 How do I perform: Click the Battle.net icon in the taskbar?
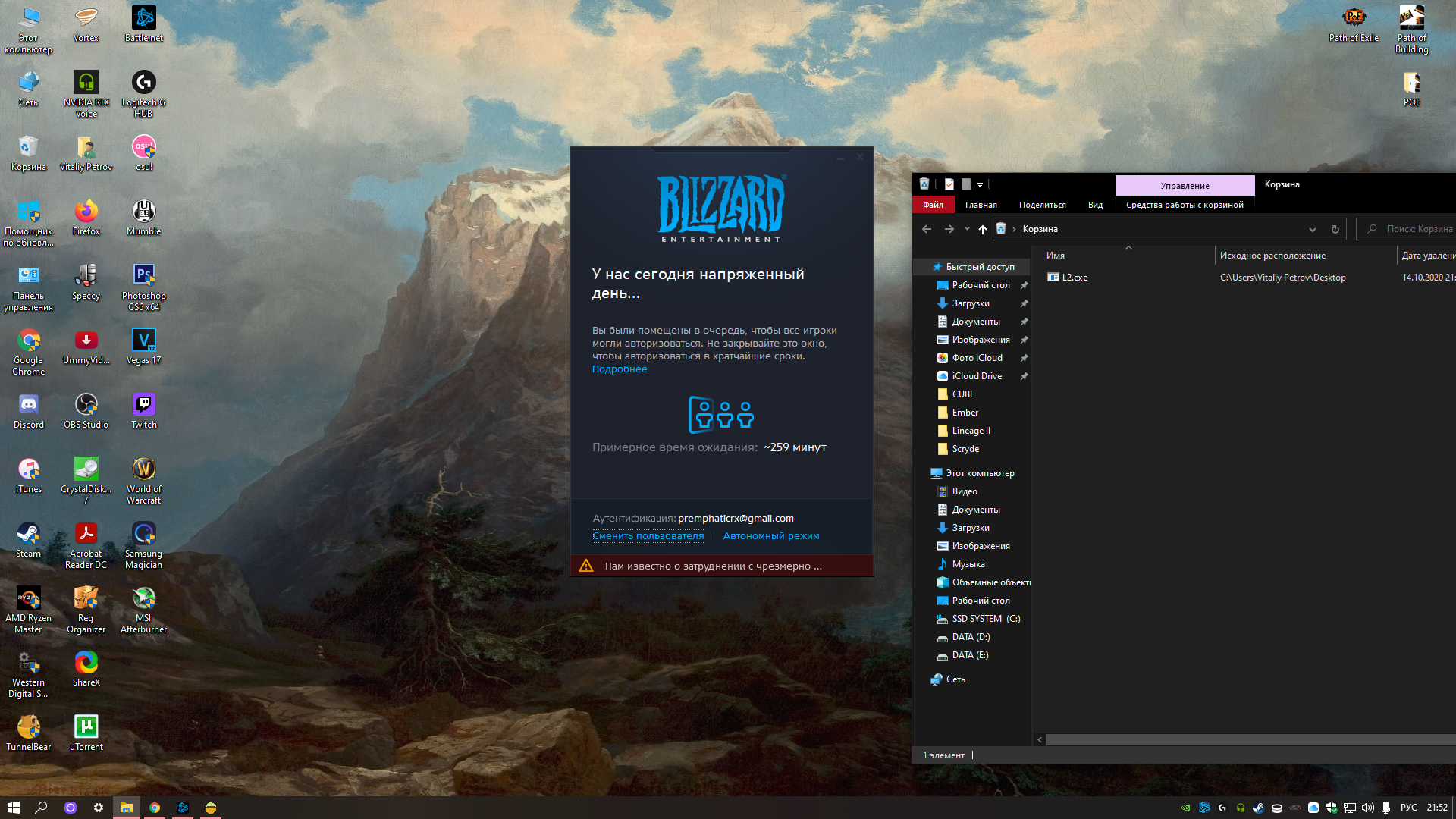coord(183,808)
